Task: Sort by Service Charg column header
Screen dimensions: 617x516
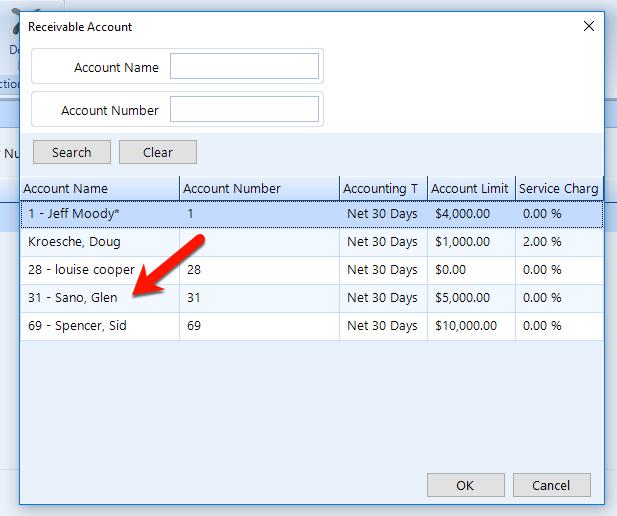Action: pos(559,189)
